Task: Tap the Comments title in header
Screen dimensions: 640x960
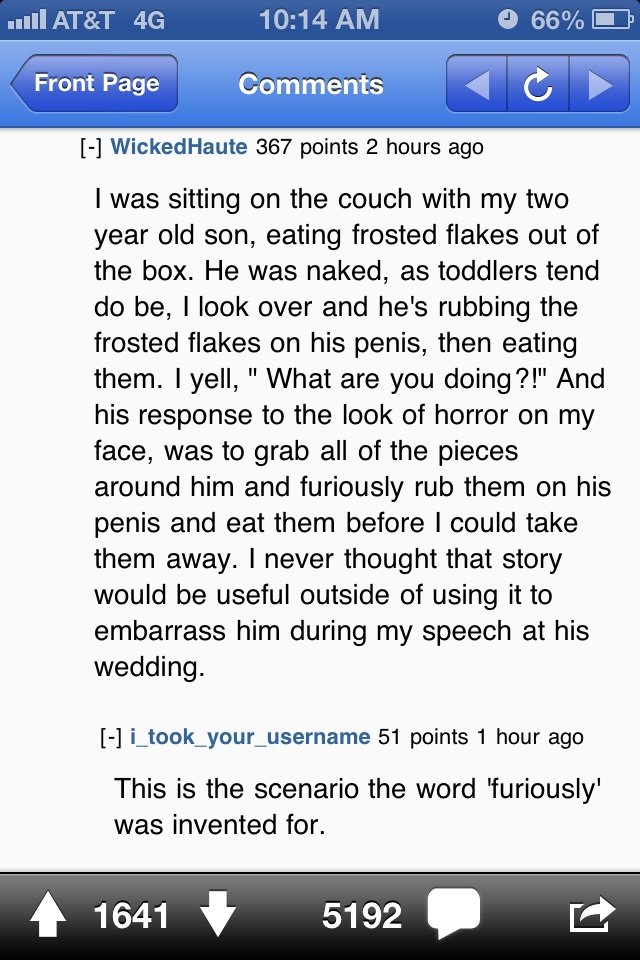Action: coord(311,84)
